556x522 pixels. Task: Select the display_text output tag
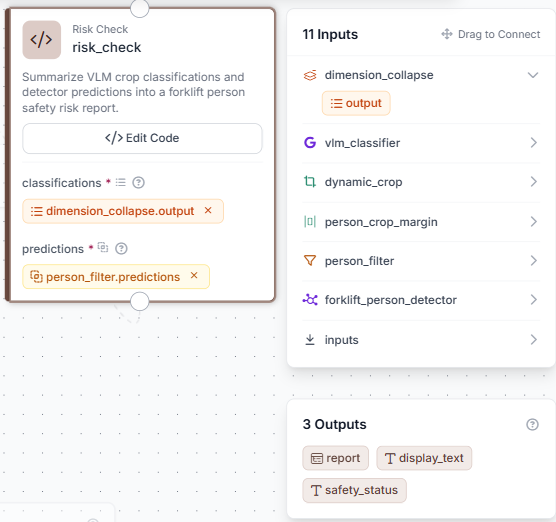(x=424, y=458)
